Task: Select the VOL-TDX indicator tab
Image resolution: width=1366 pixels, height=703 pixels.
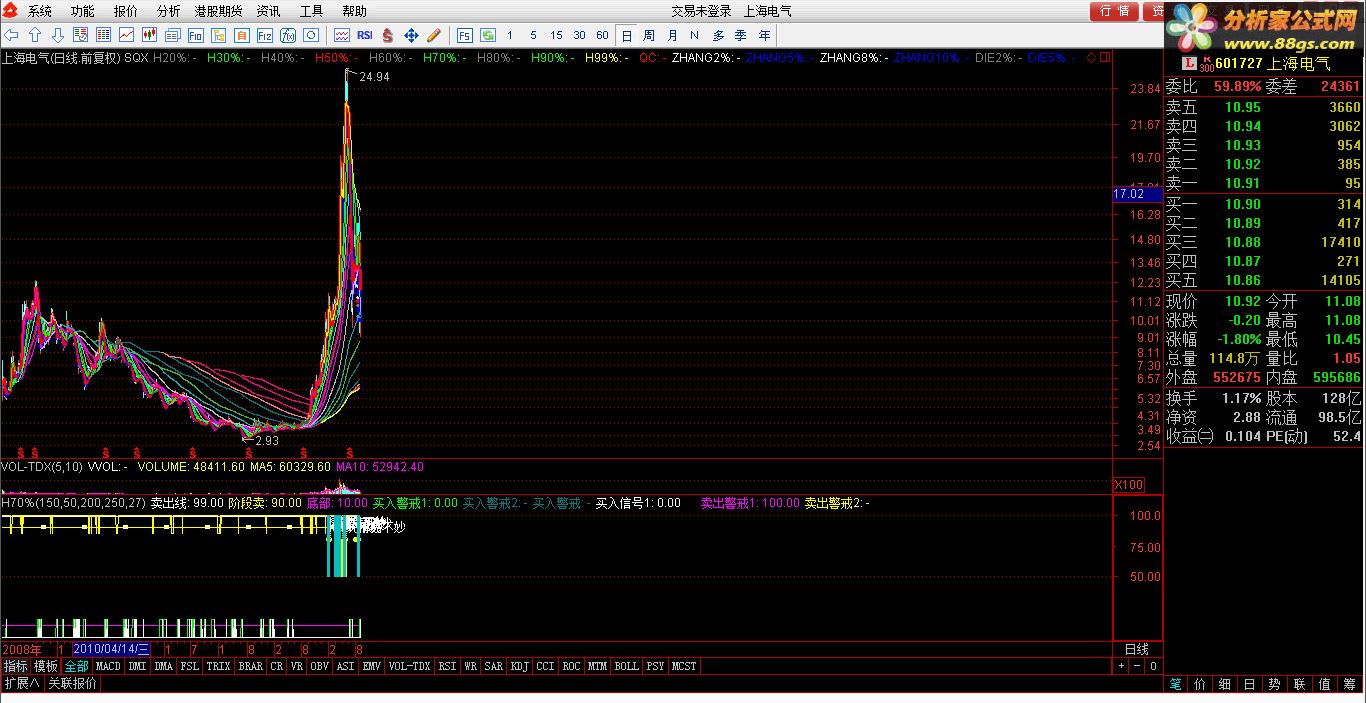Action: click(409, 666)
